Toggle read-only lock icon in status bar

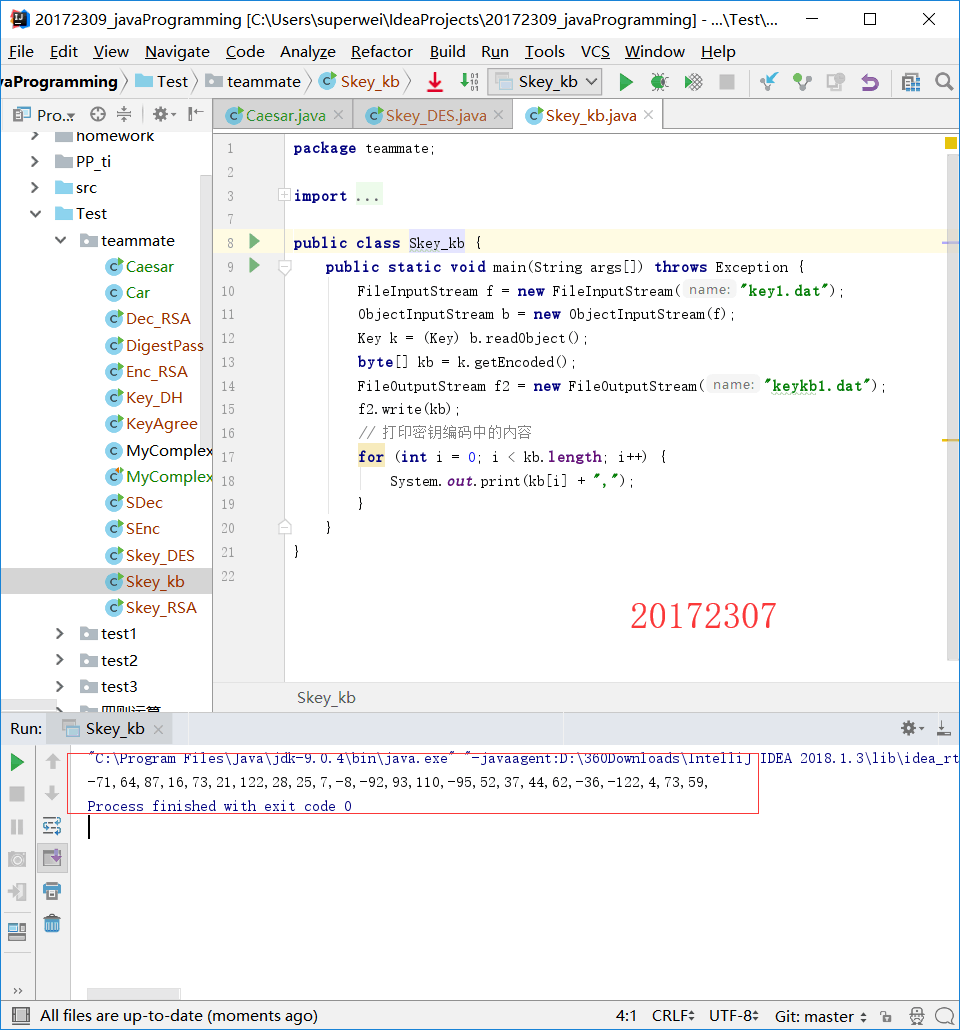point(886,1016)
